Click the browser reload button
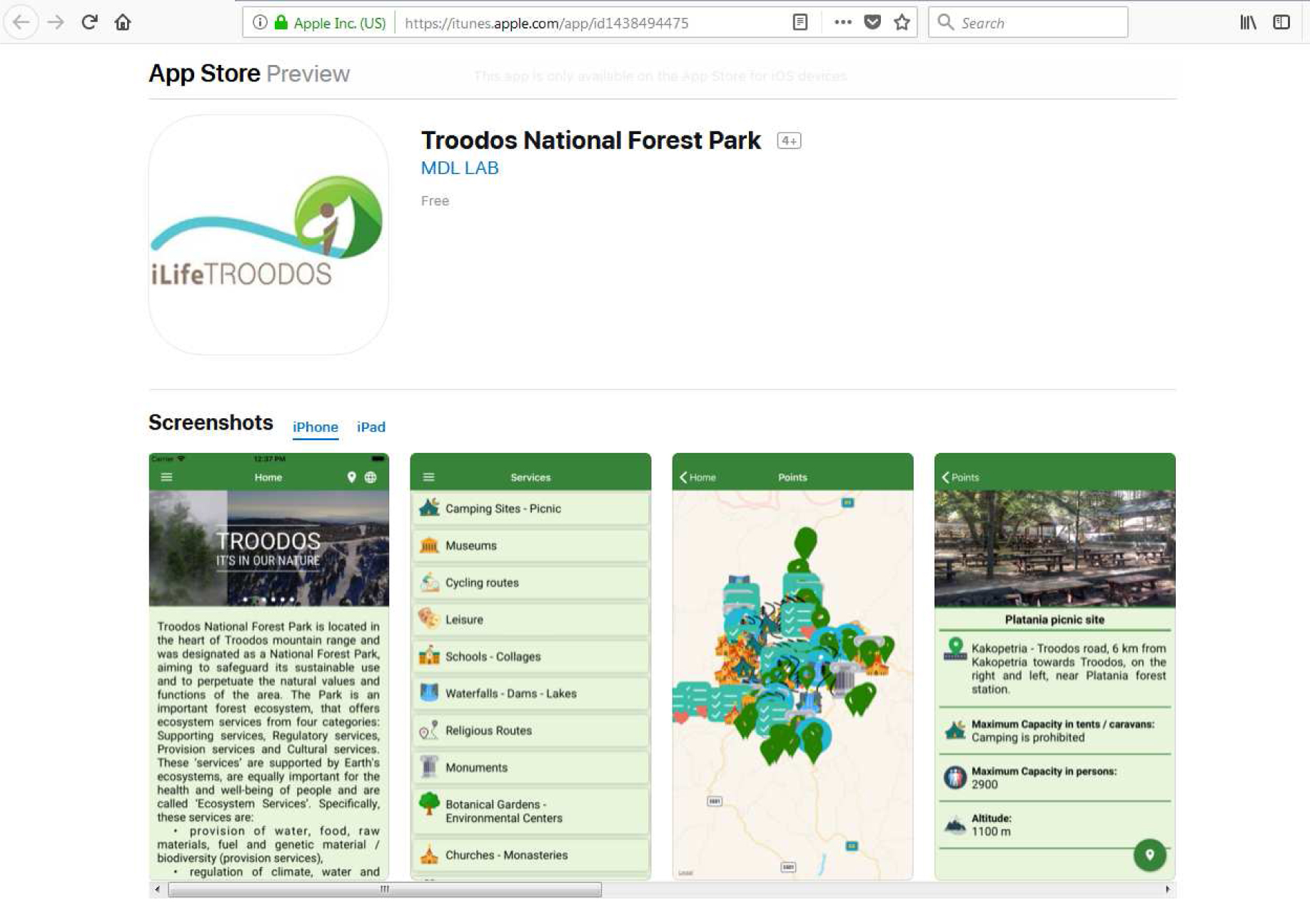Viewport: 1310px width, 924px height. pos(89,22)
